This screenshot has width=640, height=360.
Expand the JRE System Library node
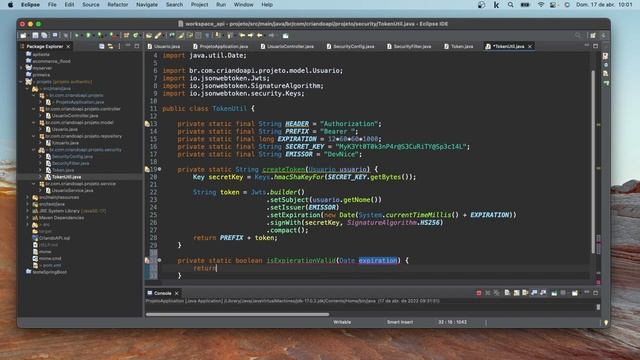[x=28, y=211]
